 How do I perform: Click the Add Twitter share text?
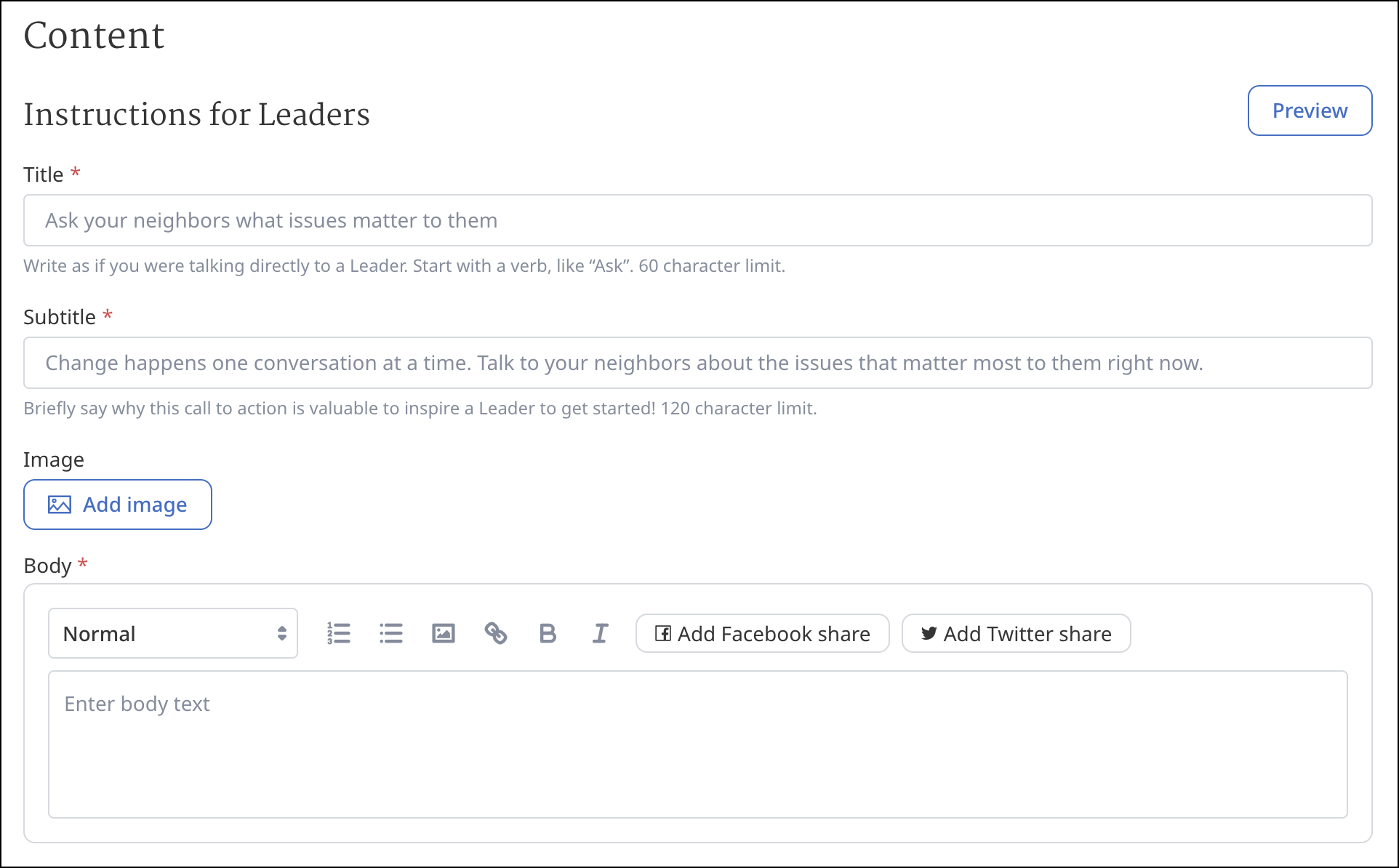pyautogui.click(x=1027, y=634)
